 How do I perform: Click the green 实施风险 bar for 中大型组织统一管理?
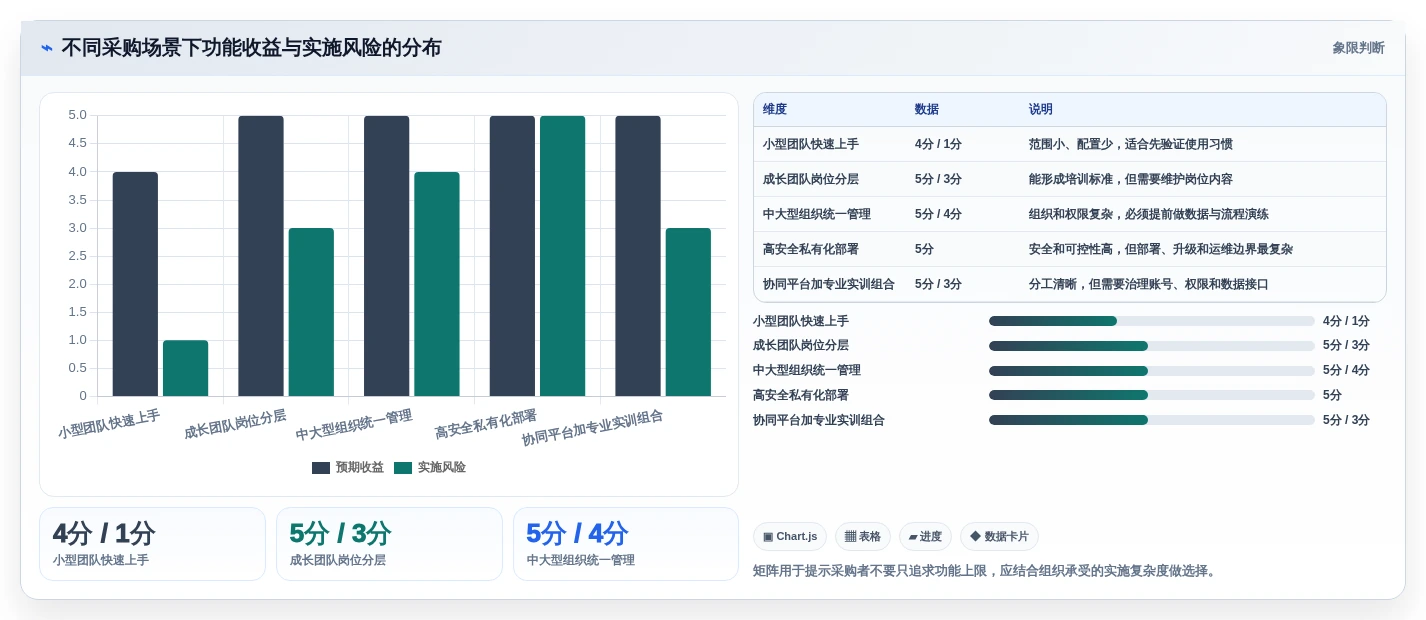(x=437, y=284)
